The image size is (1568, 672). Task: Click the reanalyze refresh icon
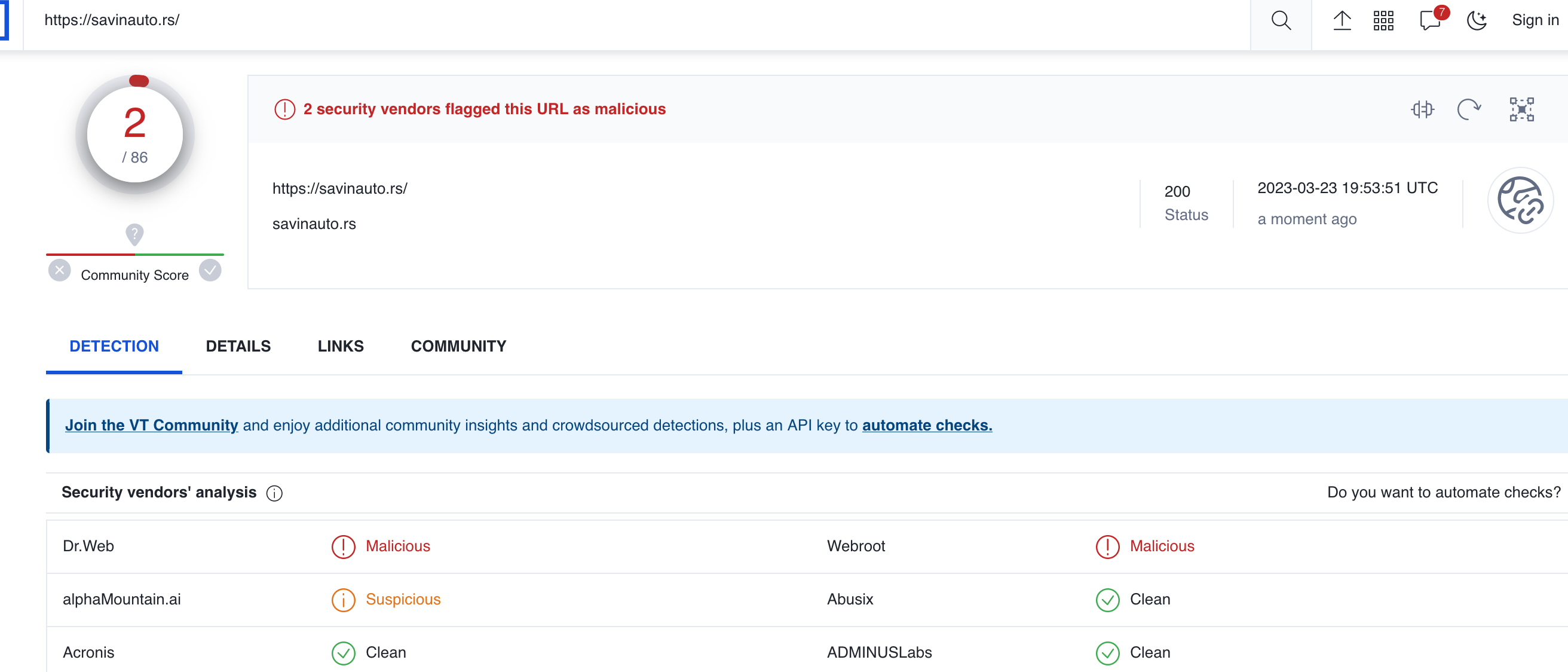(x=1468, y=109)
